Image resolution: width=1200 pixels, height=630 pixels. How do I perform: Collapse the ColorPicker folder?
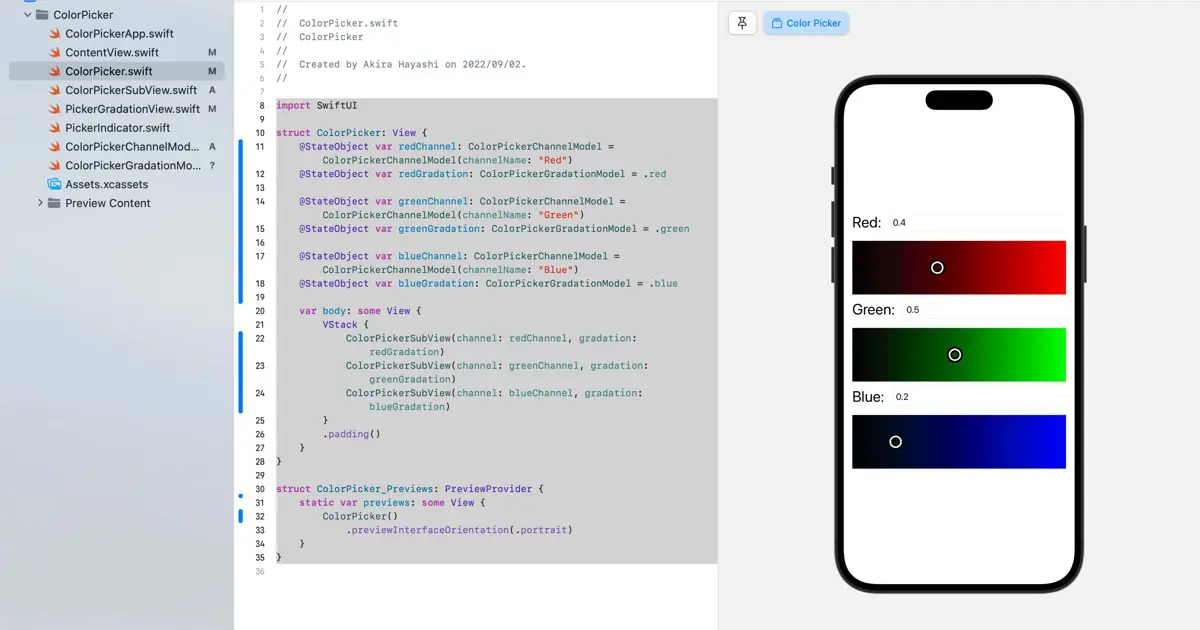(x=28, y=15)
